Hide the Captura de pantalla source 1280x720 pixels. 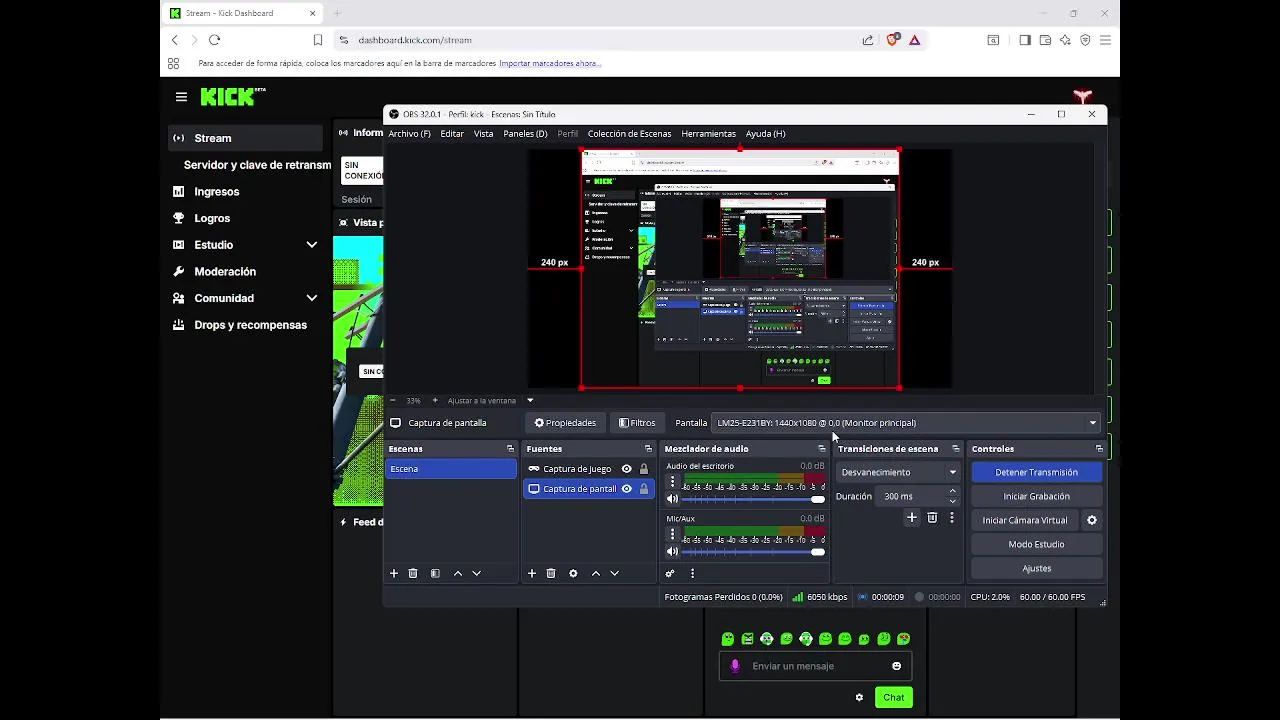tap(627, 489)
